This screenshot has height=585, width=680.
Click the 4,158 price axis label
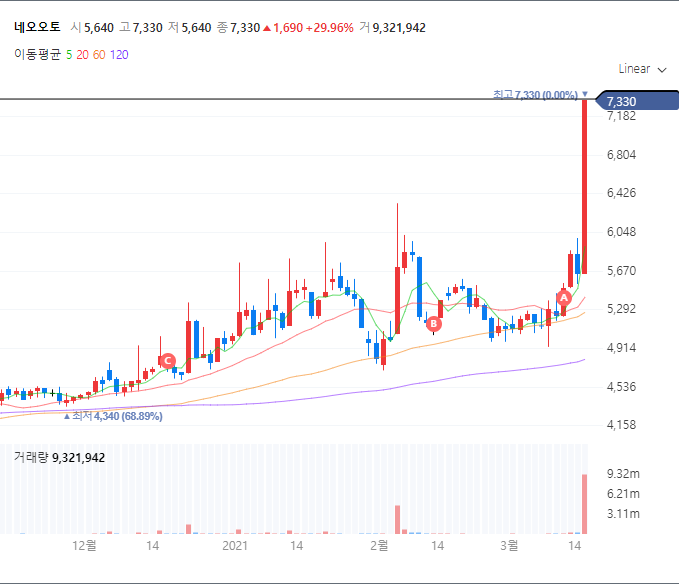coord(621,425)
